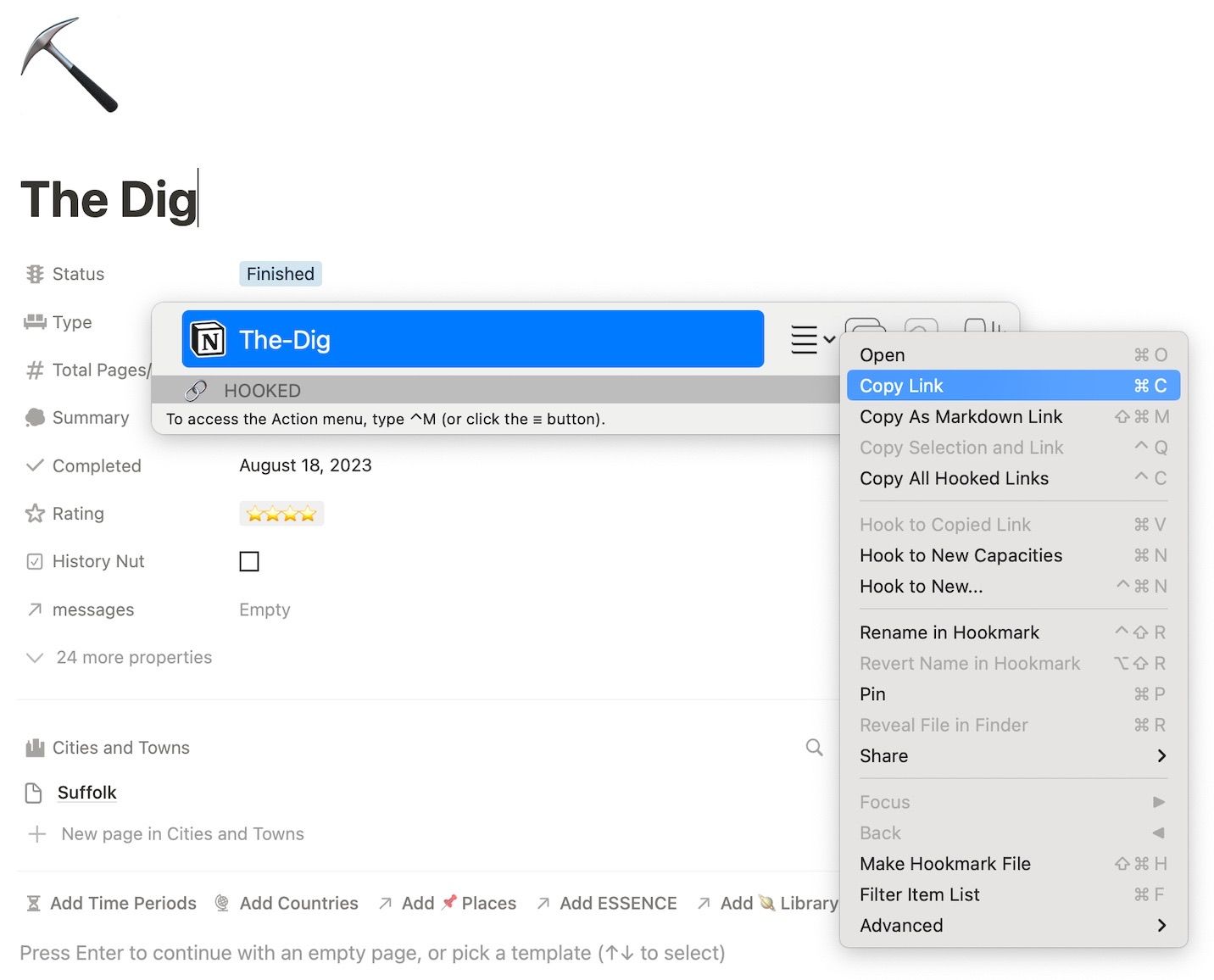Click New page in Cities and Towns
Screen dimensions: 1214x980
pos(181,834)
